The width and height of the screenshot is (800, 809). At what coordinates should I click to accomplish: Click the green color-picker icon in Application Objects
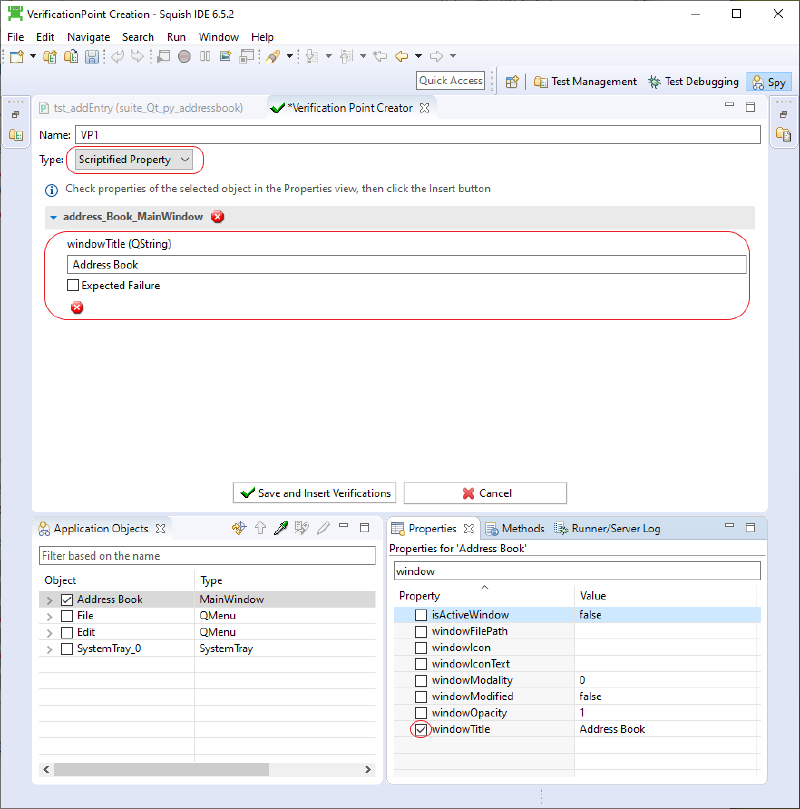coord(281,528)
